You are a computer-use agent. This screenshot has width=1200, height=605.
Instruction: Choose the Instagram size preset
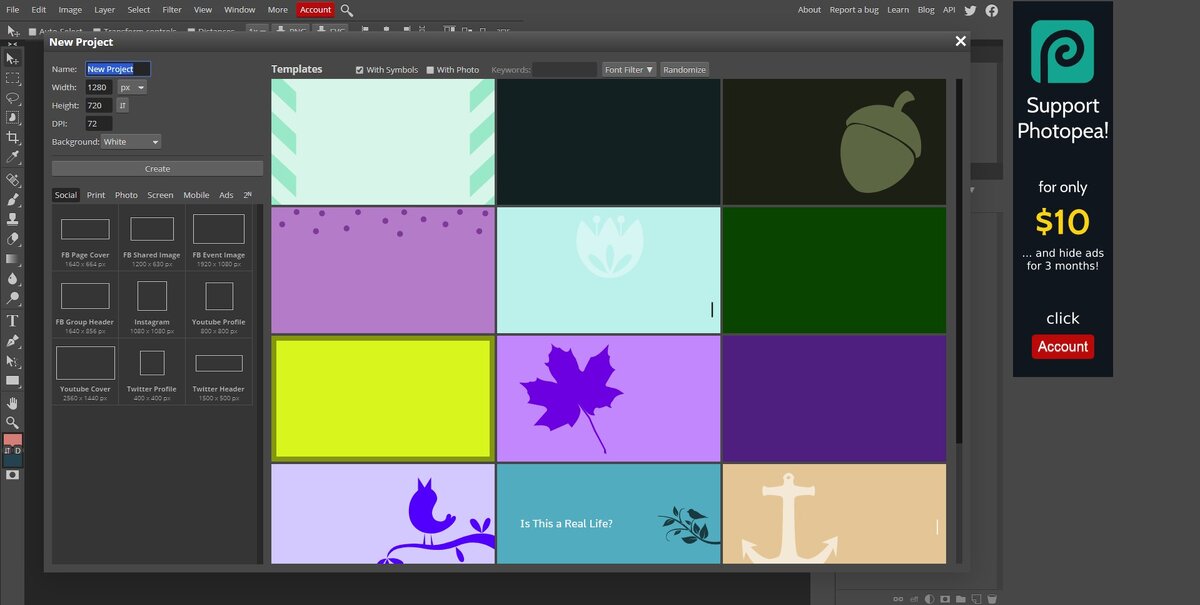click(152, 304)
